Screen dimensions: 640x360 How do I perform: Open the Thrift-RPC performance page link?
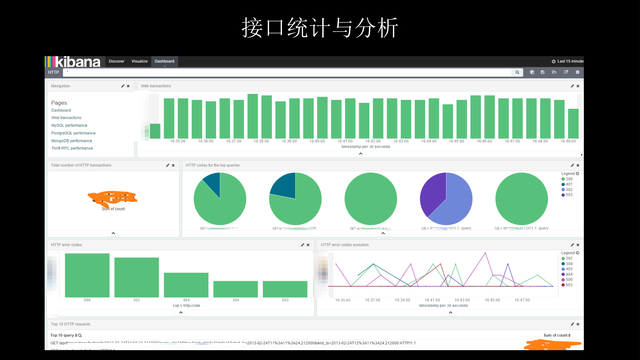pyautogui.click(x=72, y=148)
